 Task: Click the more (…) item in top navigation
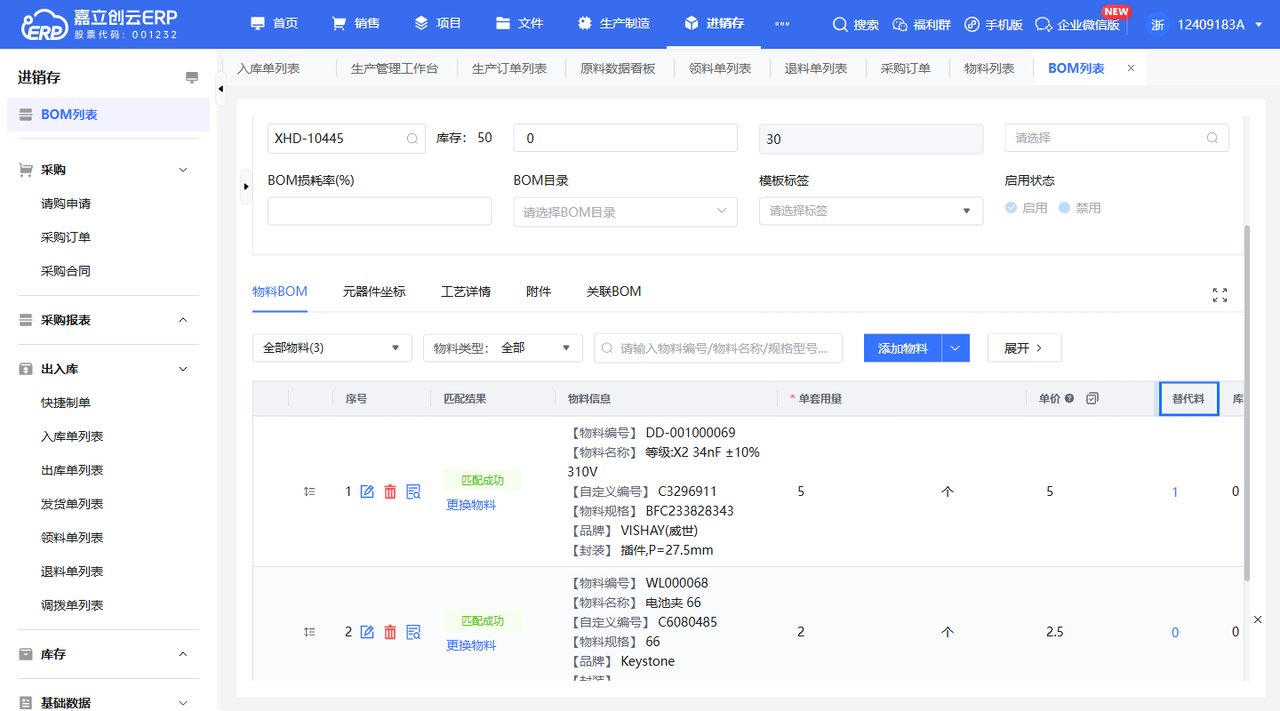782,24
